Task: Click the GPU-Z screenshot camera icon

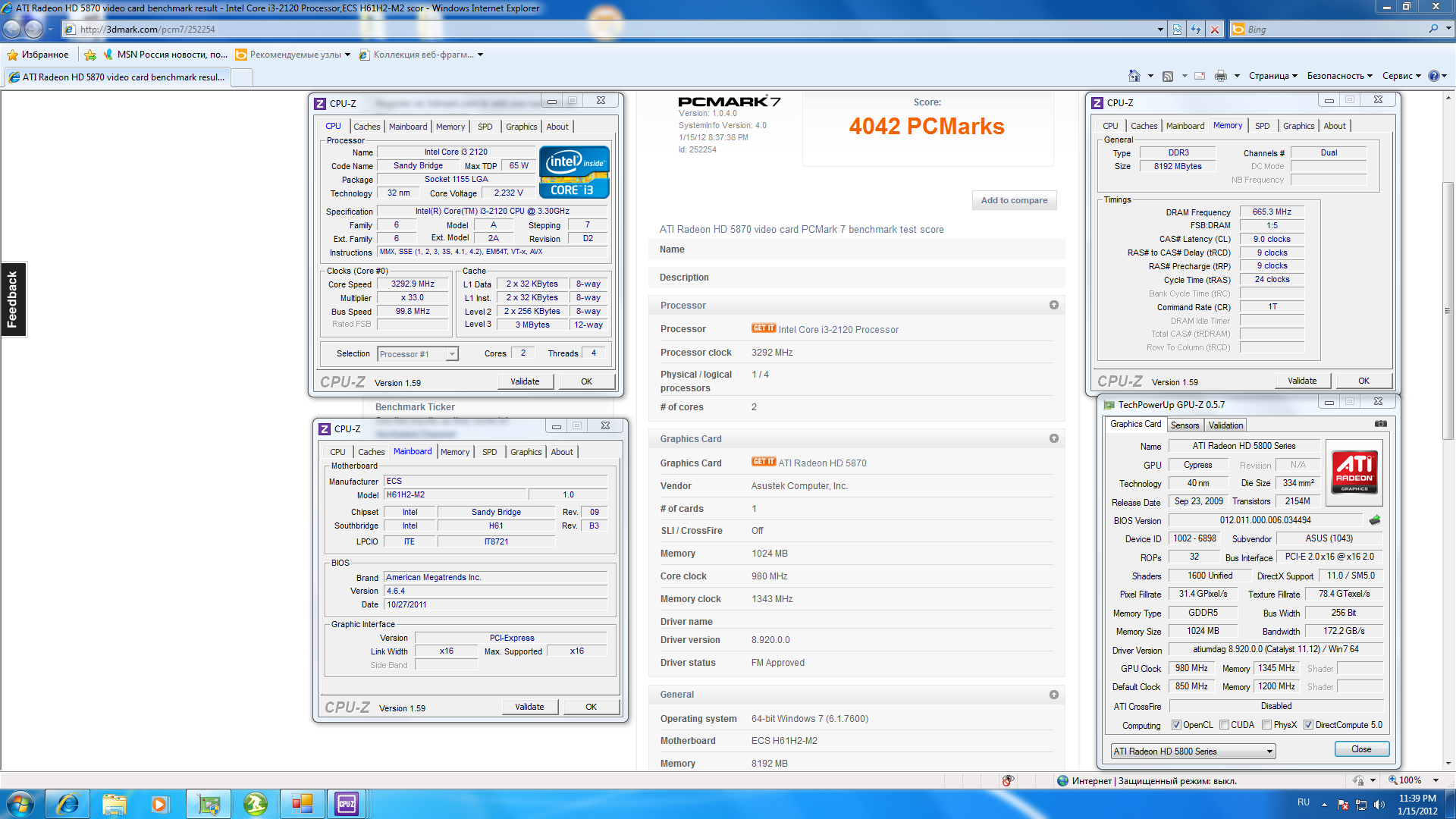Action: [1380, 424]
